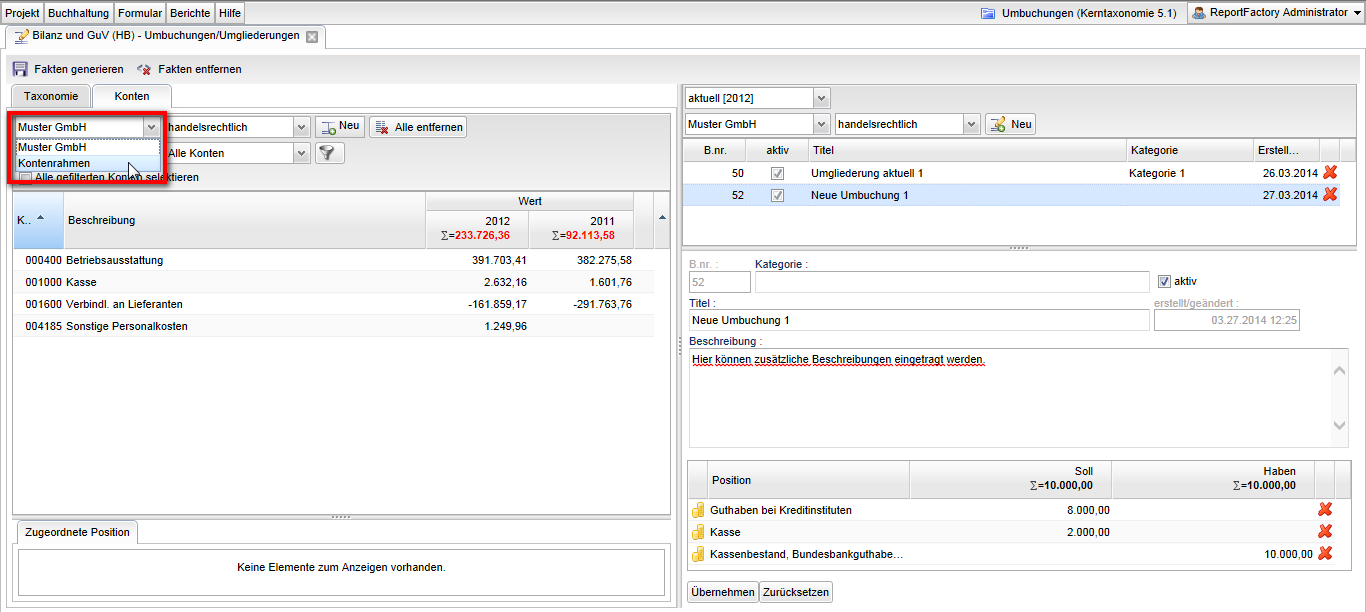Open the Berichte menu
Image resolution: width=1366 pixels, height=612 pixels.
pyautogui.click(x=190, y=13)
